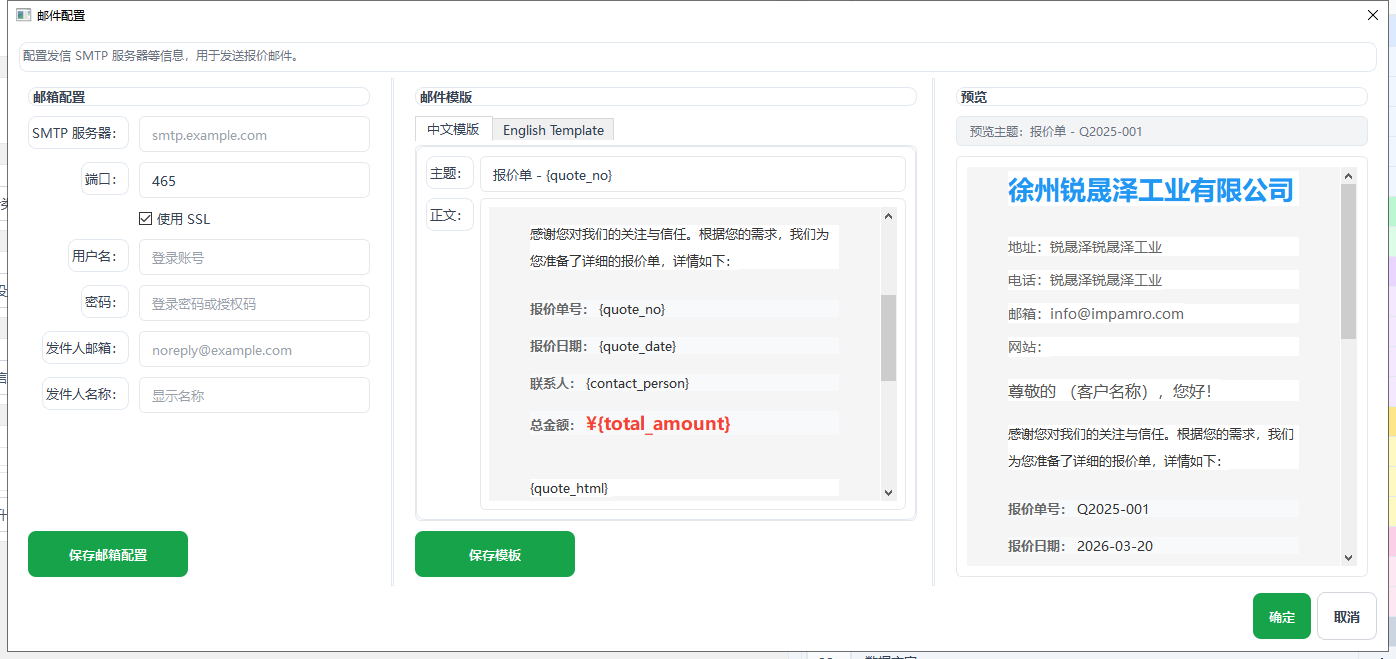
Task: Click the {quote_no} placeholder in body
Action: pyautogui.click(x=632, y=309)
